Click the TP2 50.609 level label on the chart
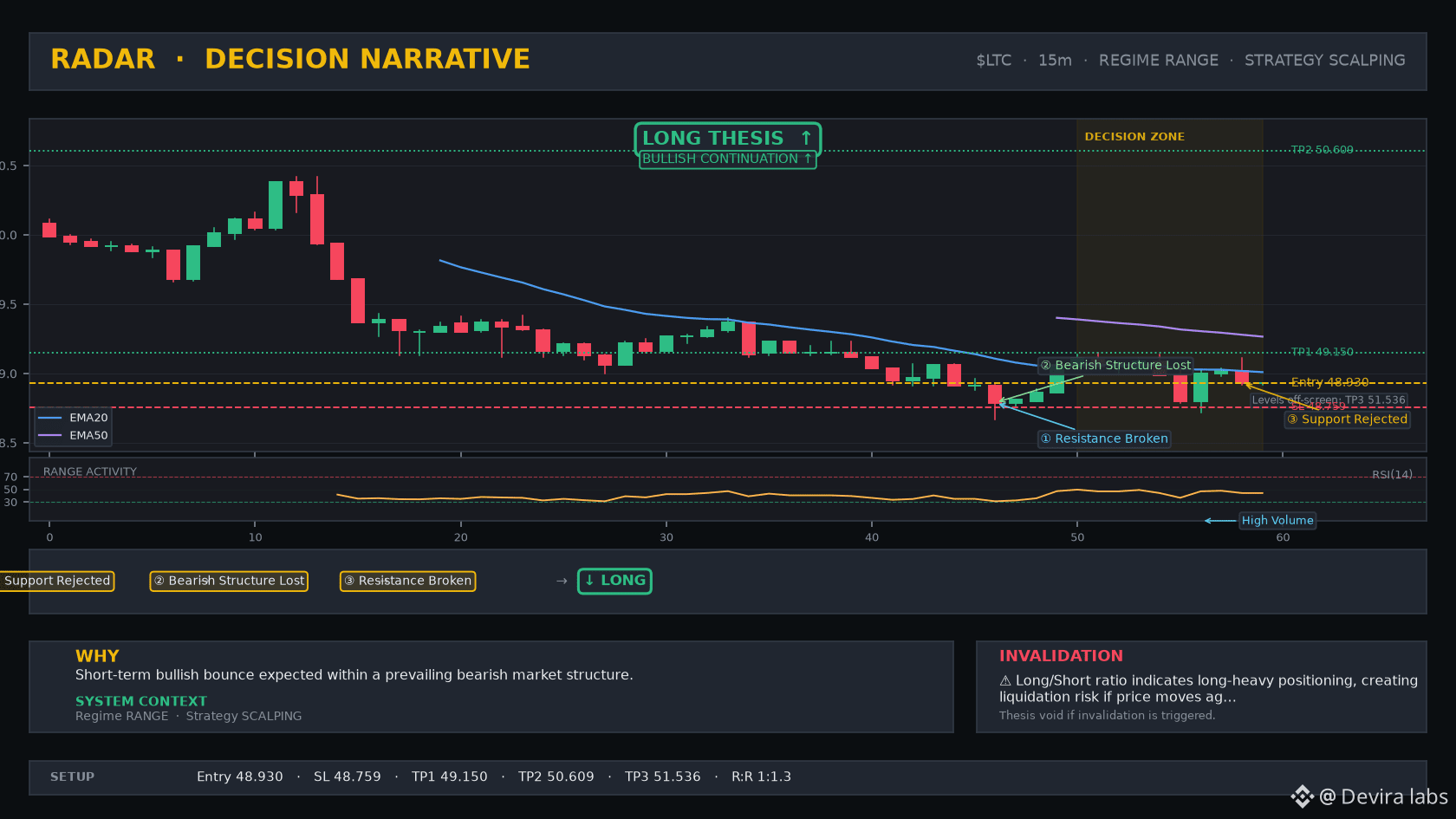 tap(1322, 150)
